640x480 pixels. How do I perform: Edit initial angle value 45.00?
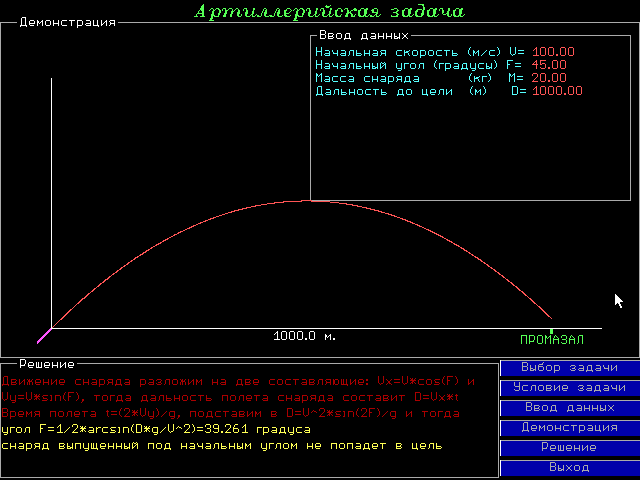pos(549,65)
